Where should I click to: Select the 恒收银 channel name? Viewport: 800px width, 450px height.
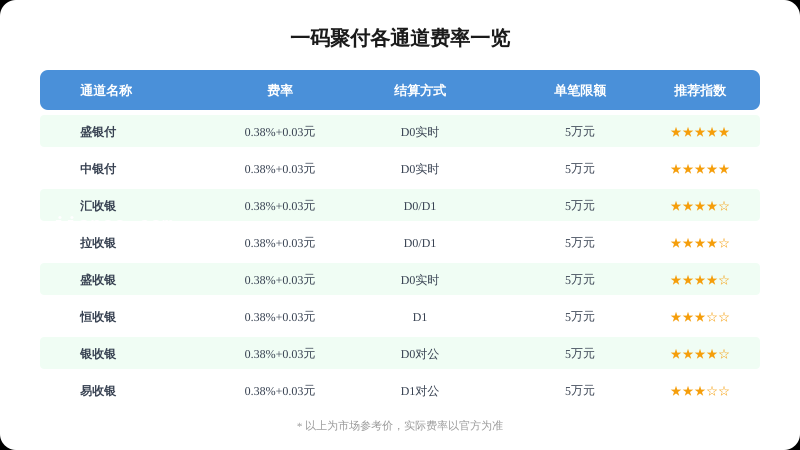tap(98, 317)
